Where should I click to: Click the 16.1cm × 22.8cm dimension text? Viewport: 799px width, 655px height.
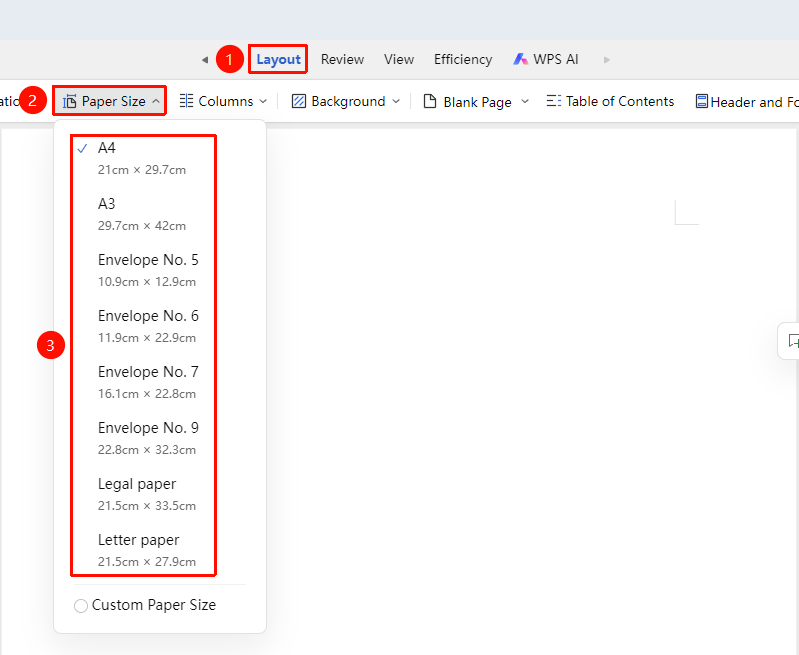(147, 394)
